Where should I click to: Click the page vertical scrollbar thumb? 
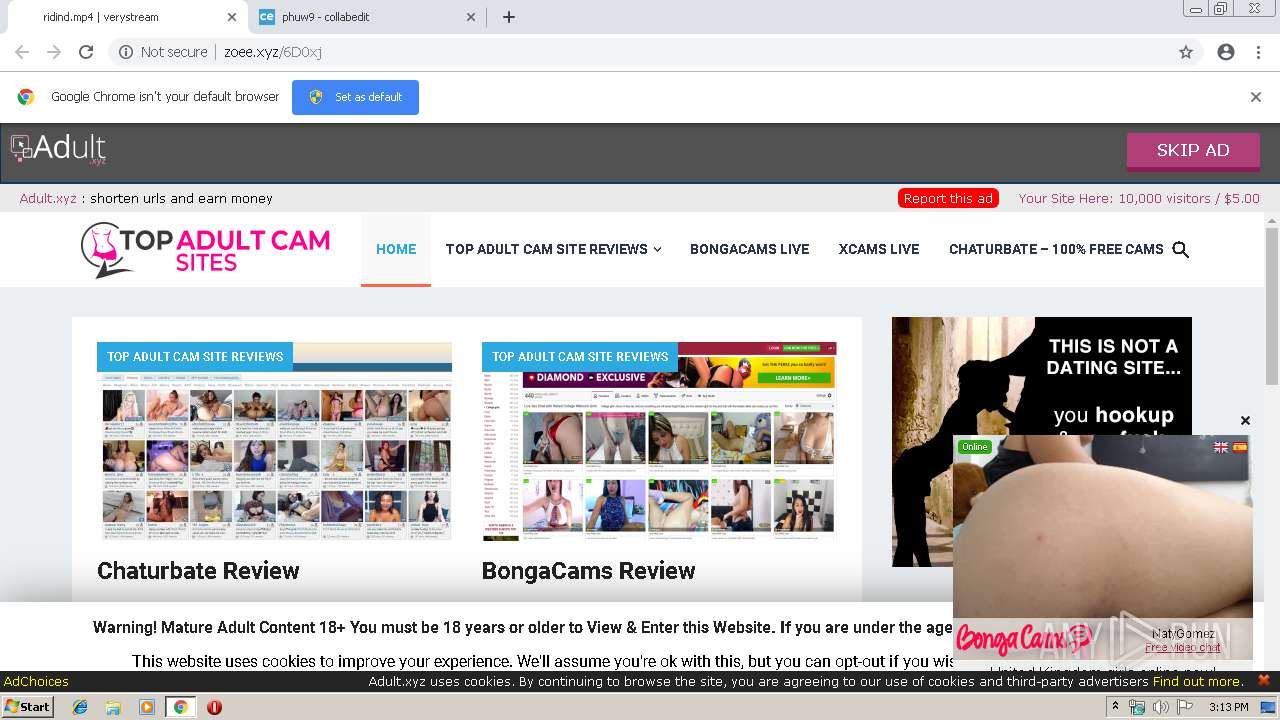1272,305
